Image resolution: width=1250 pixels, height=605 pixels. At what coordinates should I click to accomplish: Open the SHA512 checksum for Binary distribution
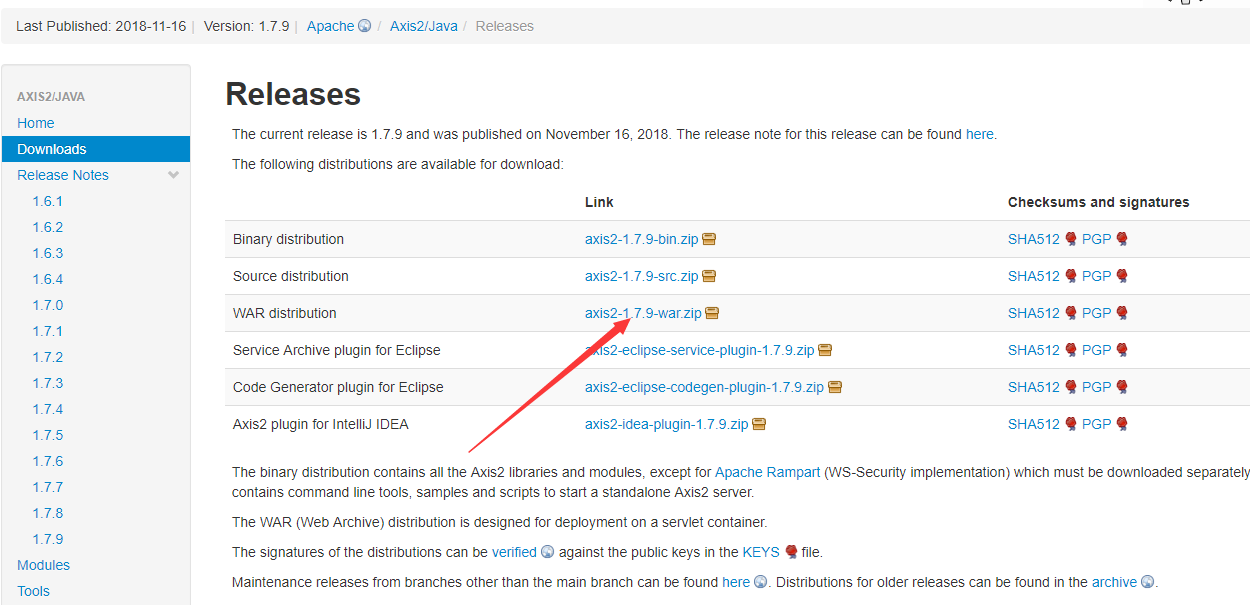(x=1034, y=239)
